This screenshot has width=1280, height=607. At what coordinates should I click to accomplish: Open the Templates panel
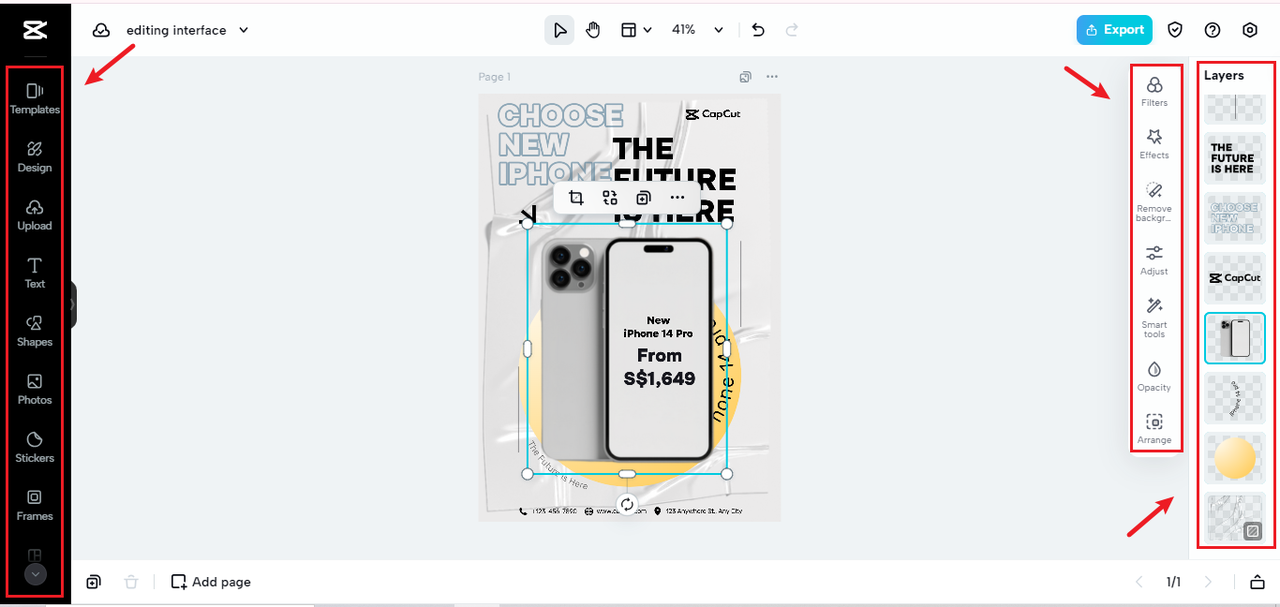tap(35, 99)
